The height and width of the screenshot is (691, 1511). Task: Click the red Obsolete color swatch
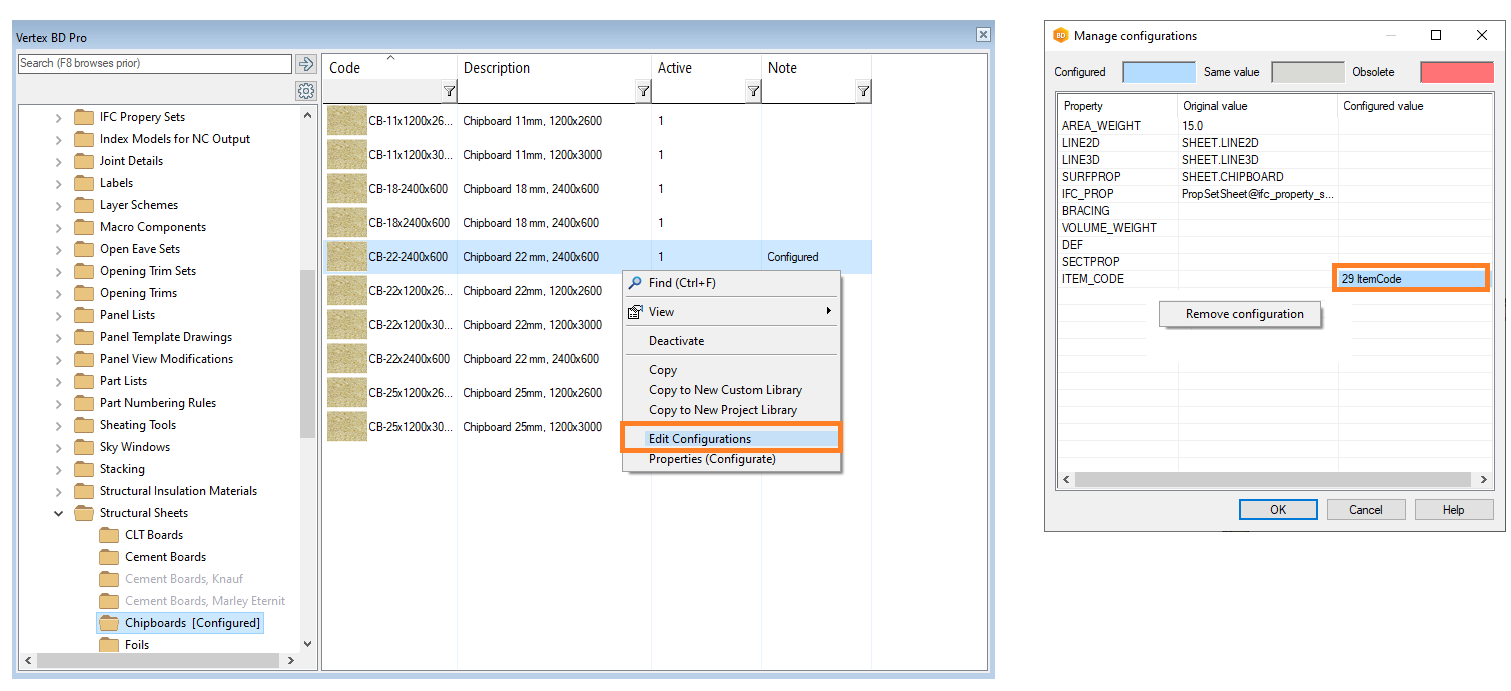(1456, 72)
